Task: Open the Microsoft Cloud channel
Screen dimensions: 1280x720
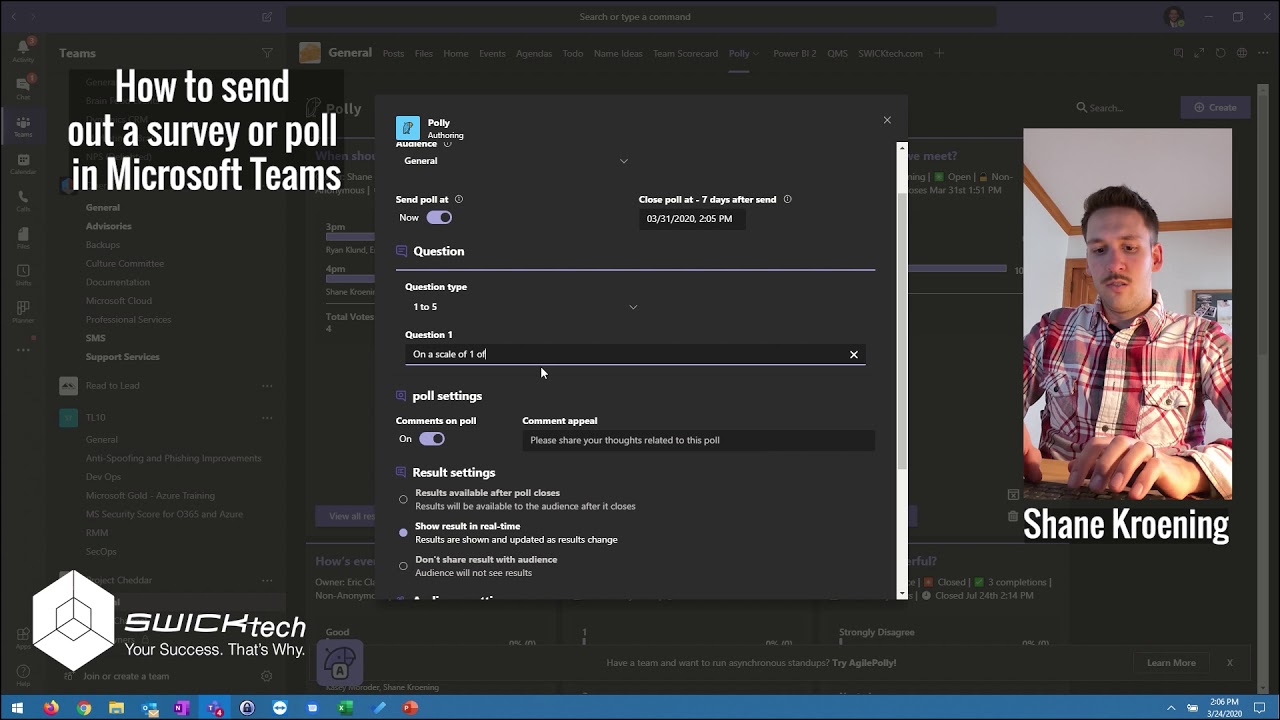Action: pos(119,301)
